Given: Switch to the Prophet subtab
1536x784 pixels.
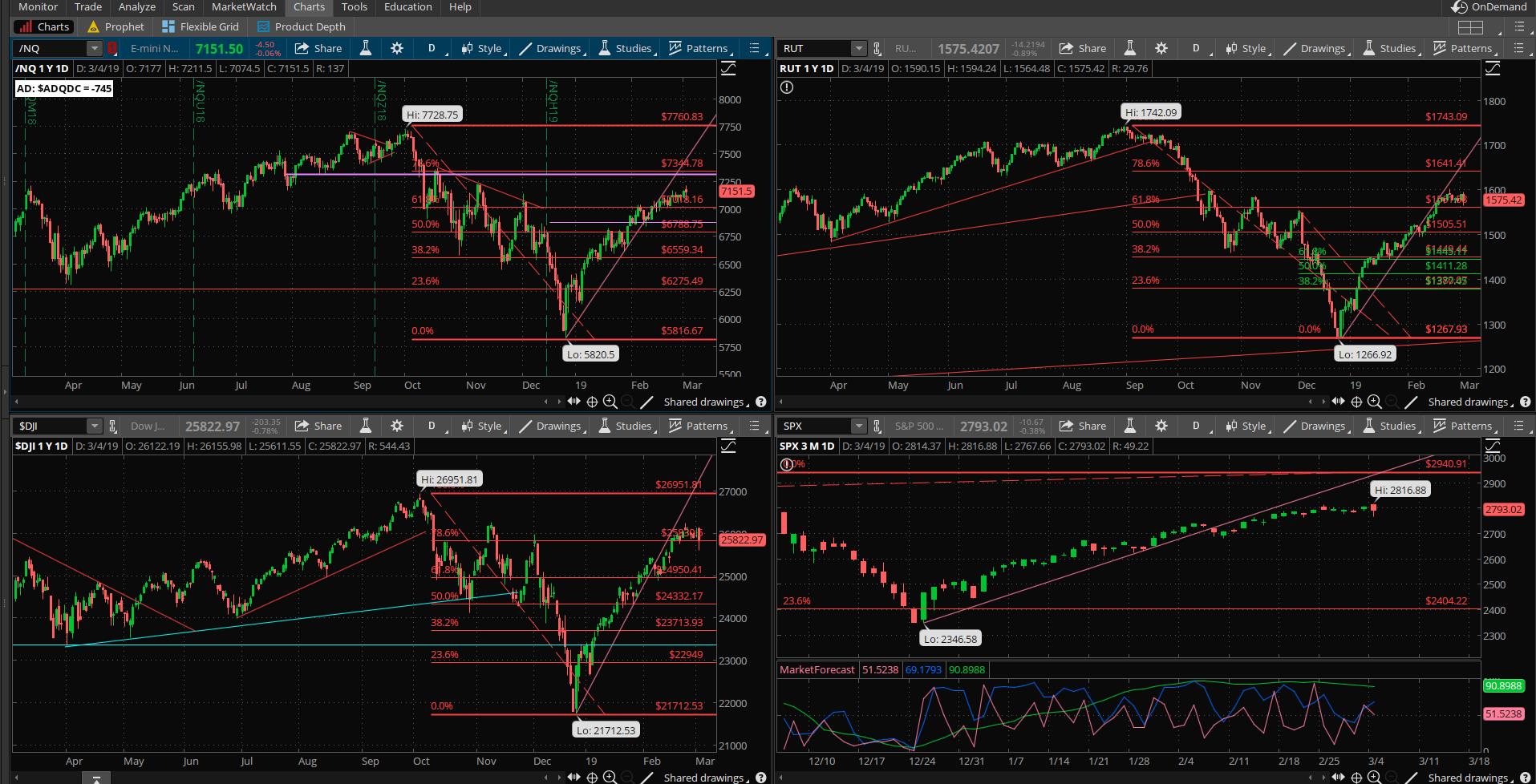Looking at the screenshot, I should click(116, 26).
